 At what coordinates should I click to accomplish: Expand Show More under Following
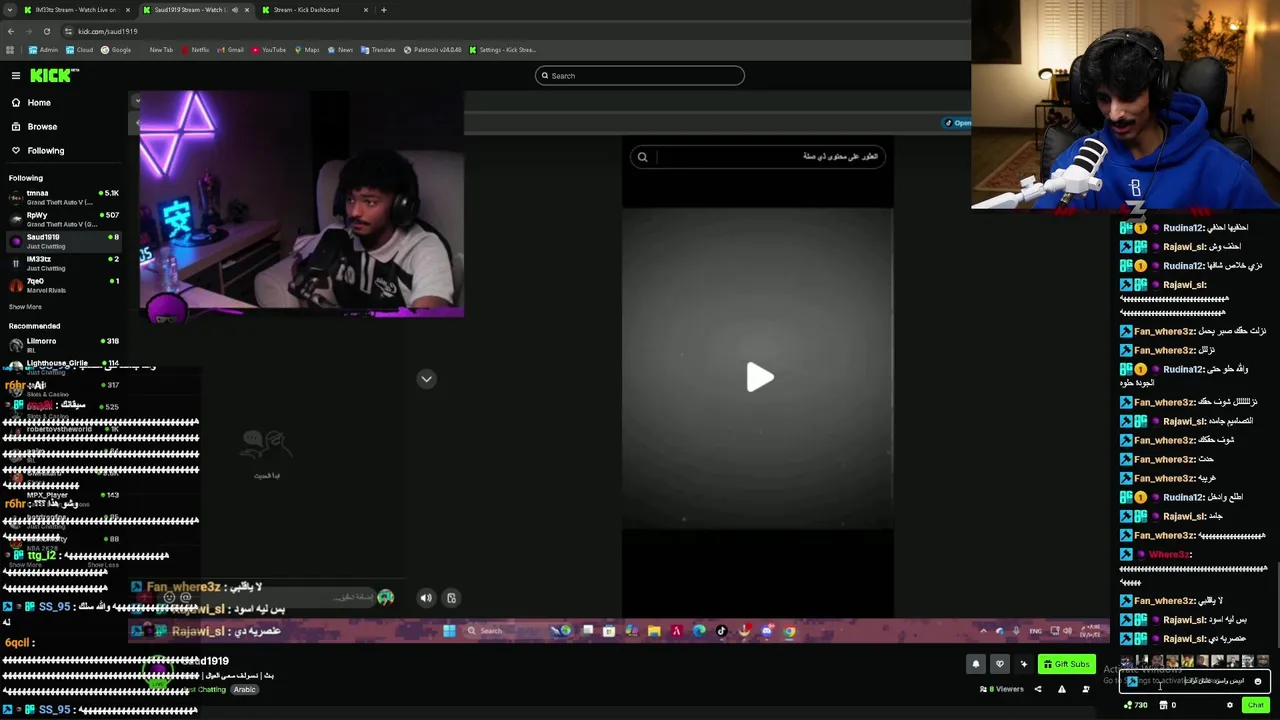coord(25,307)
